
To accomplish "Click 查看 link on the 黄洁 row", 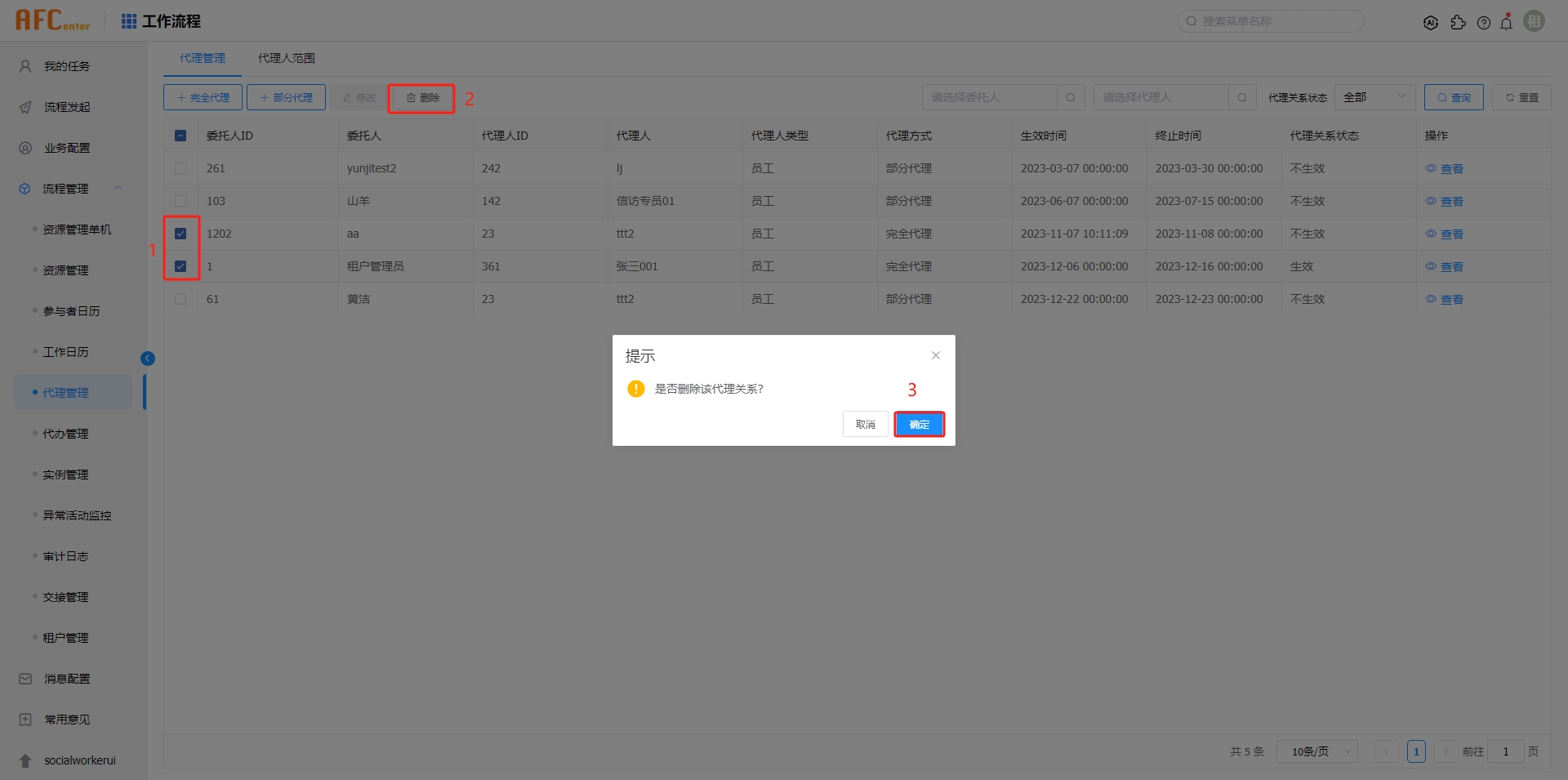I will tap(1451, 299).
